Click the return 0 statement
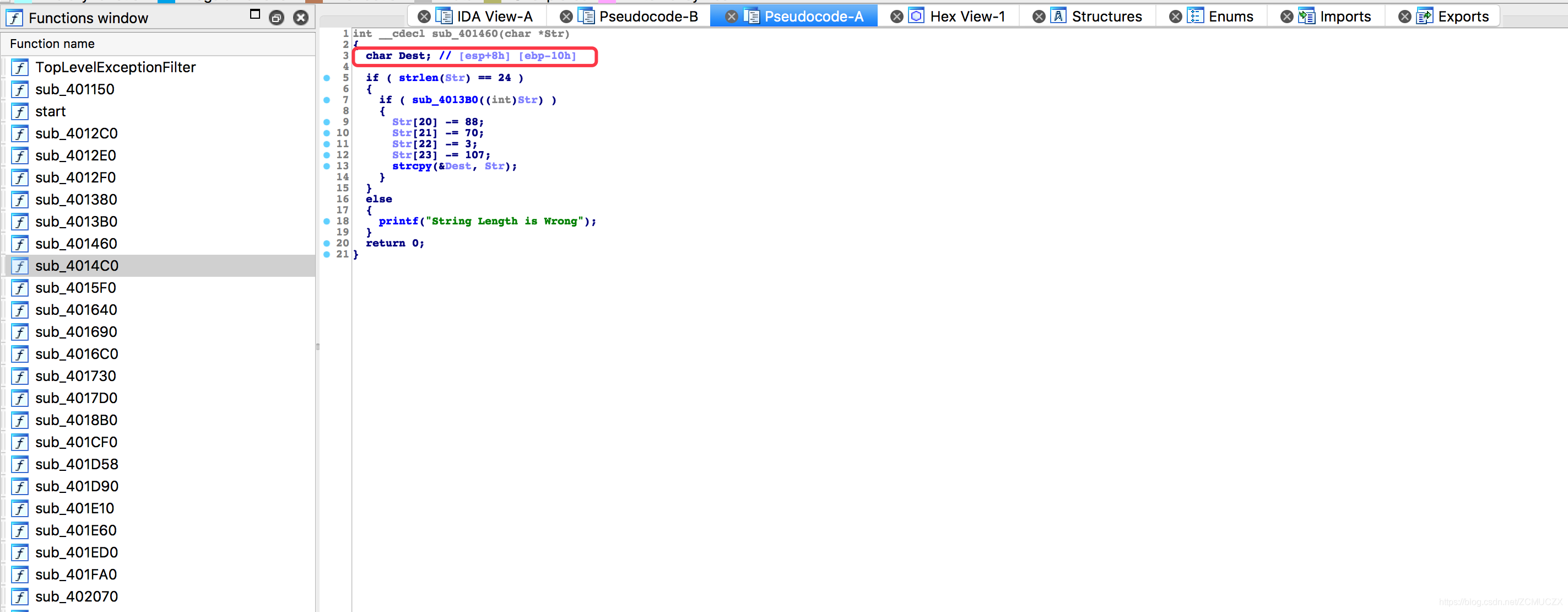The width and height of the screenshot is (1568, 612). [x=395, y=243]
